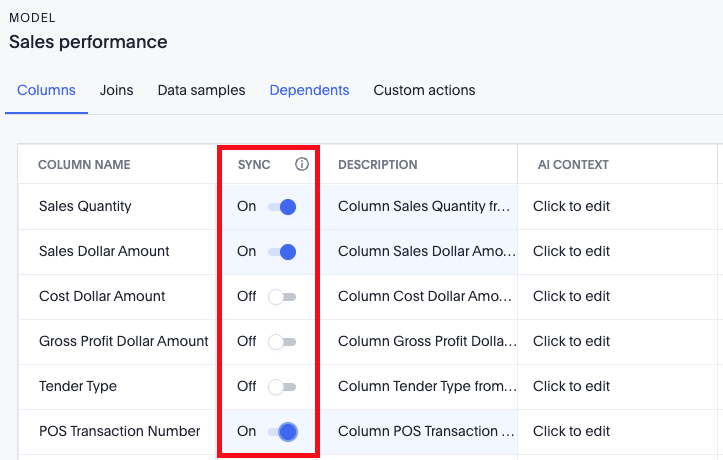Image resolution: width=723 pixels, height=460 pixels.
Task: Disable sync toggle for Sales Dollar Amount
Action: coord(282,252)
